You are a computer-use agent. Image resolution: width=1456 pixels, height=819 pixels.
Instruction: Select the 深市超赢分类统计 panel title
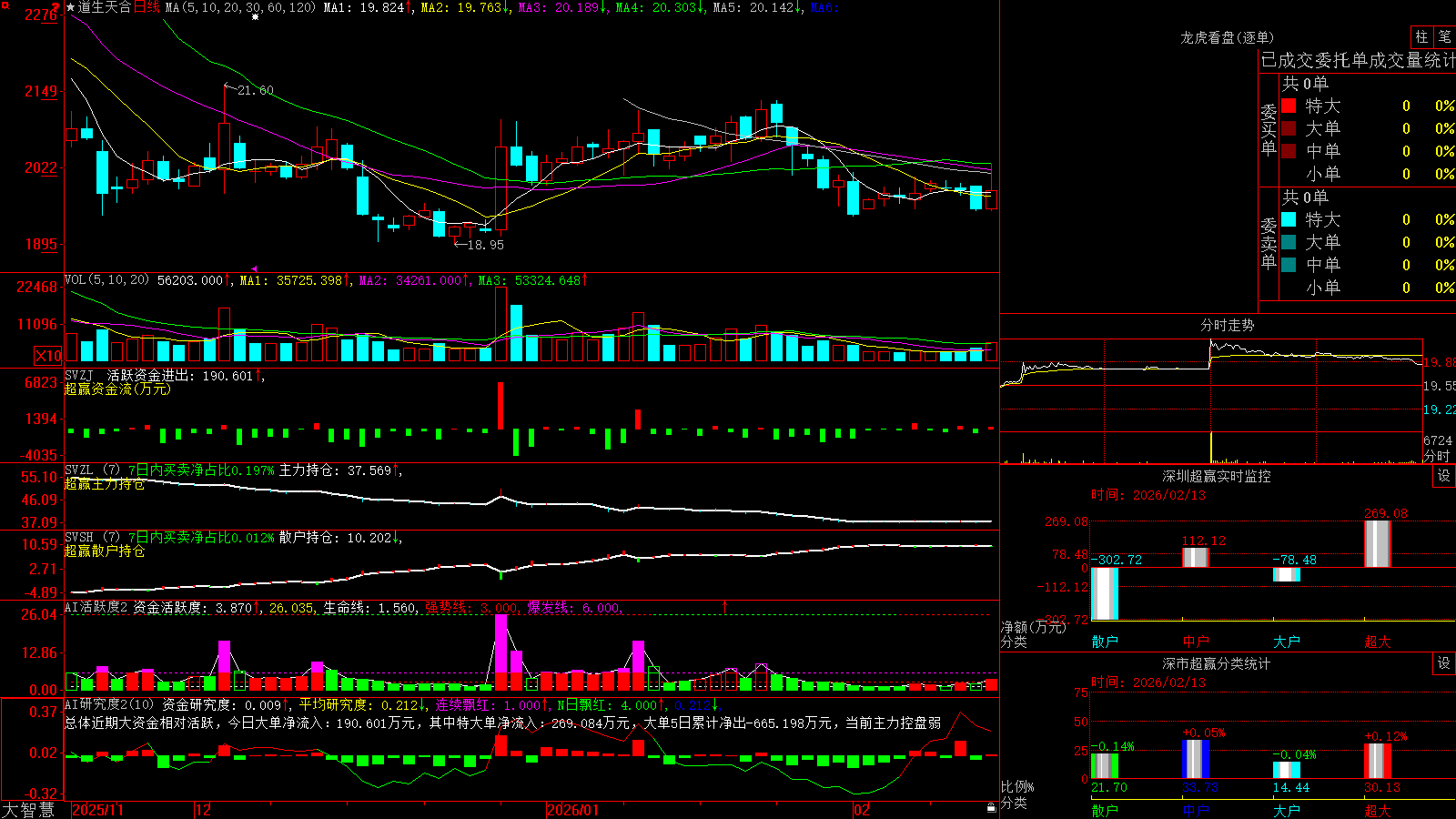click(1216, 663)
